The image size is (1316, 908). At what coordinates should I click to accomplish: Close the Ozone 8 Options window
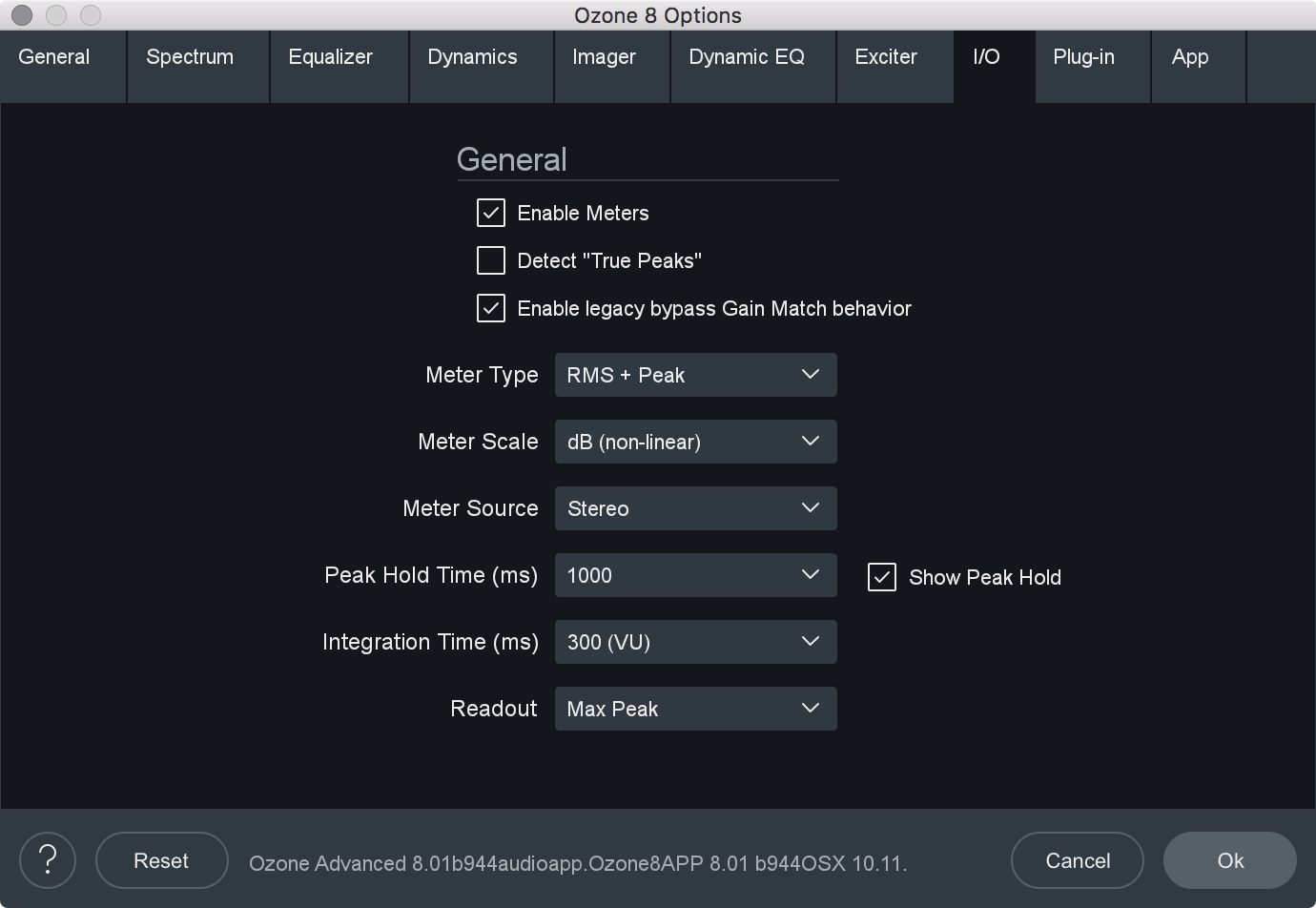(22, 15)
